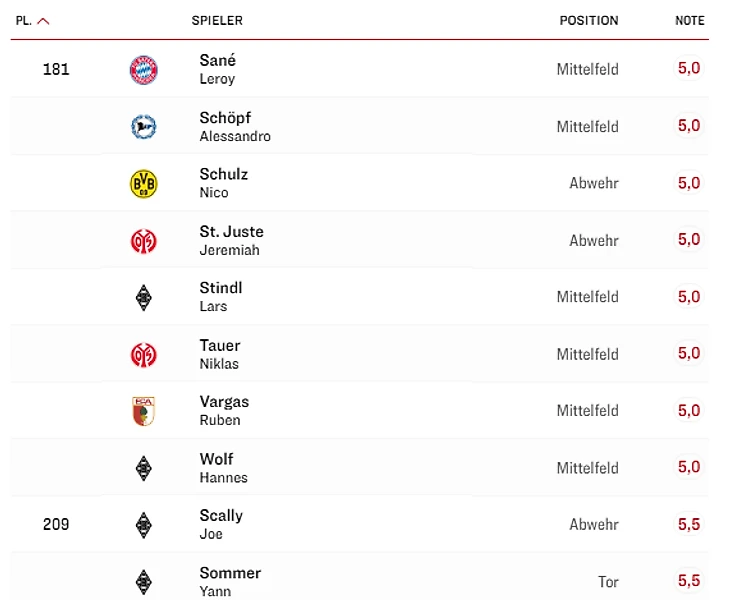
Task: Click Ruben Vargas's 5,0 rating
Action: [x=689, y=410]
